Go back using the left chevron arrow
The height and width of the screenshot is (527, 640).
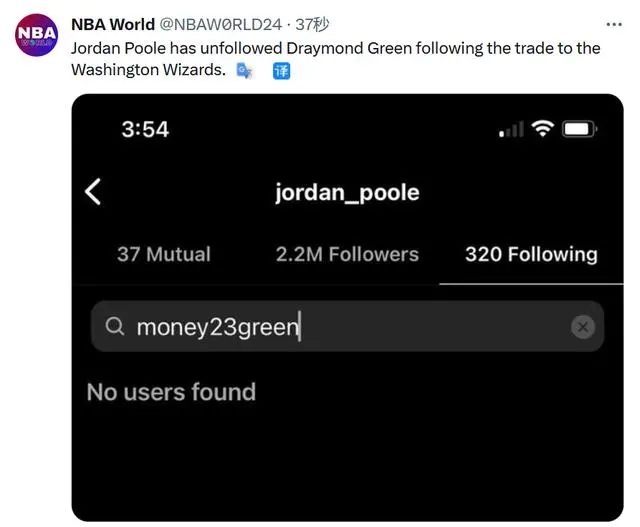[93, 191]
